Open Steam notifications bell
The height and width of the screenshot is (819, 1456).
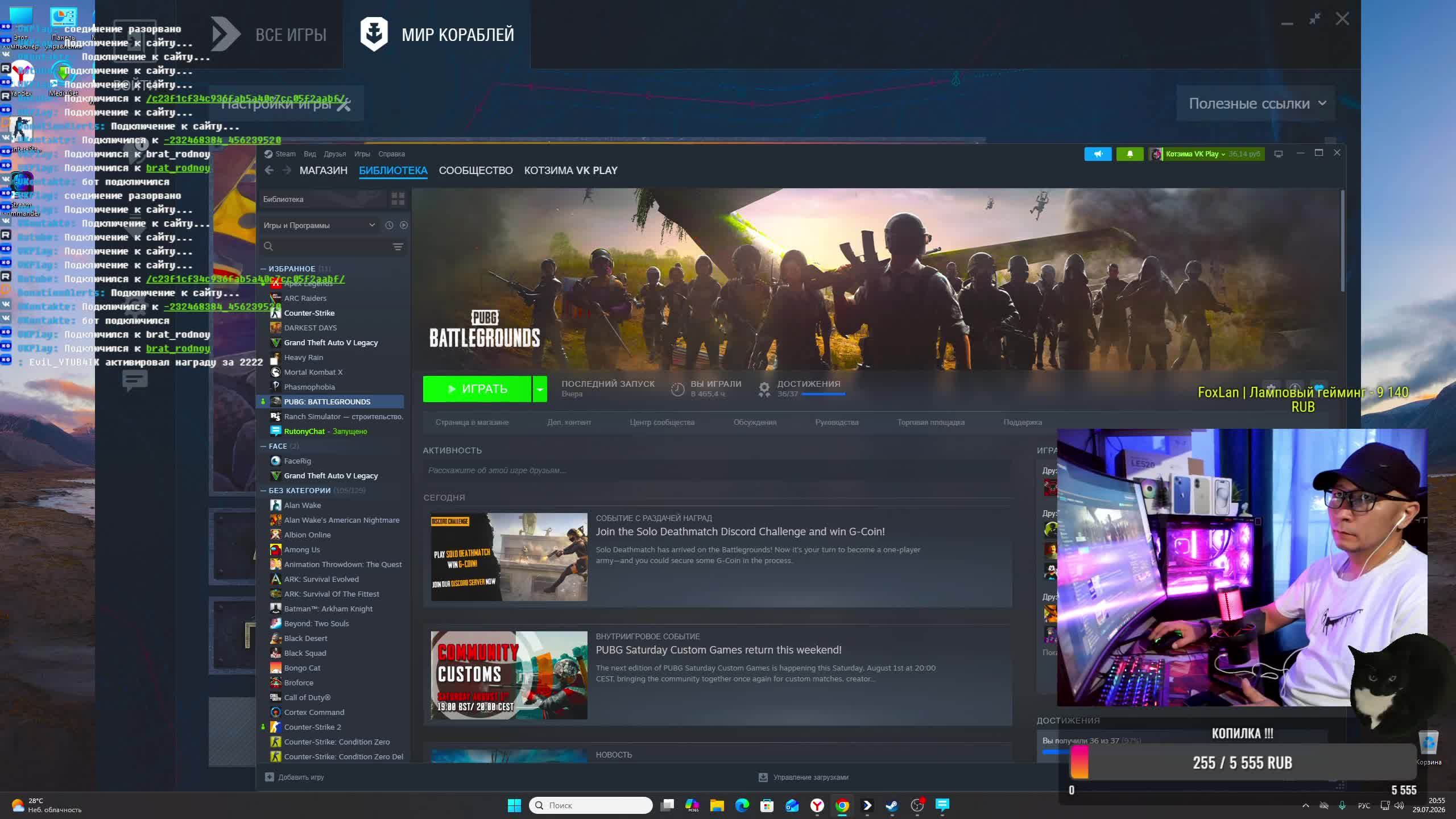1130,154
